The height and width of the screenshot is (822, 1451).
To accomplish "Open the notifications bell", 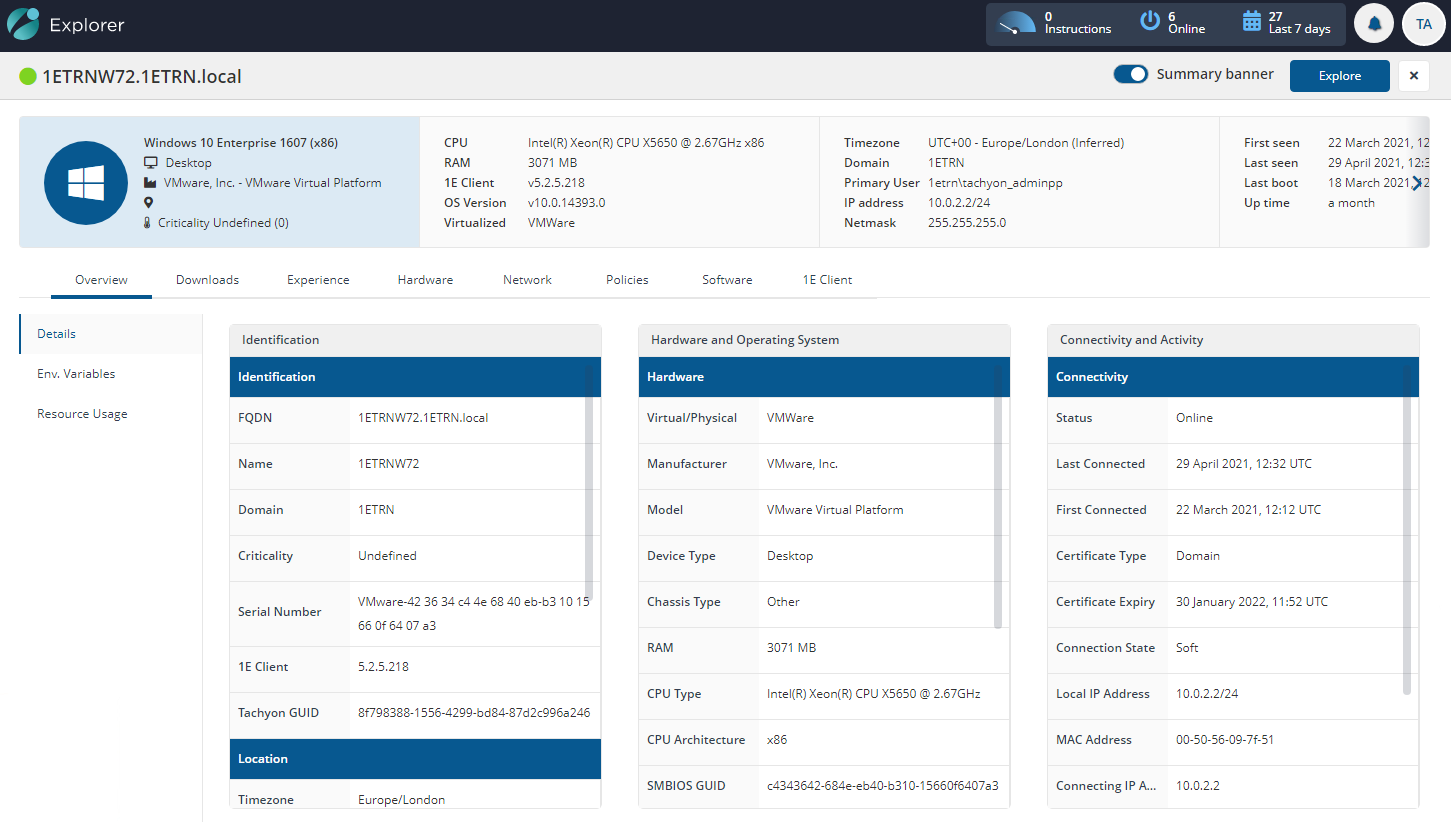I will 1375,24.
